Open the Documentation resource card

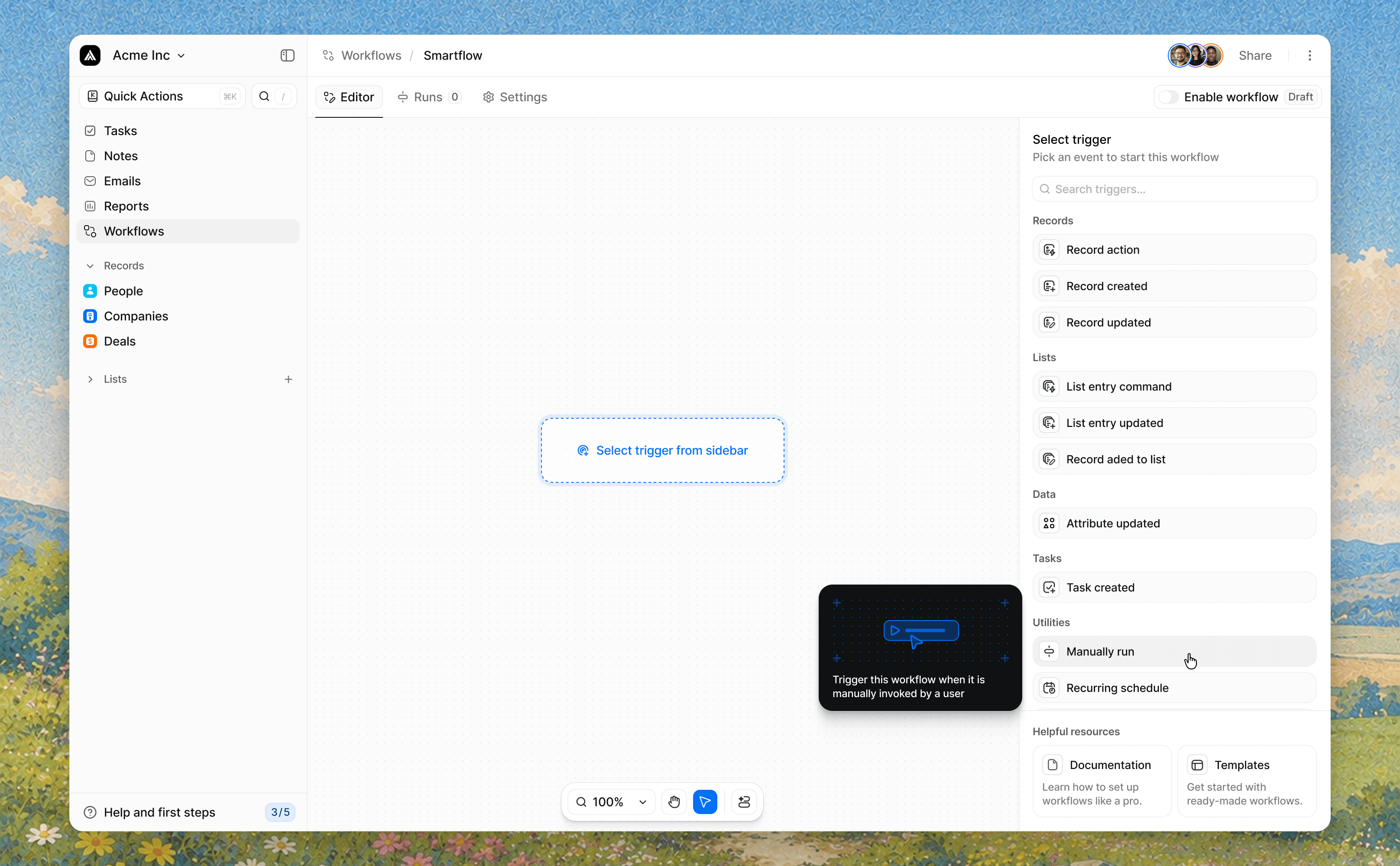click(1102, 781)
